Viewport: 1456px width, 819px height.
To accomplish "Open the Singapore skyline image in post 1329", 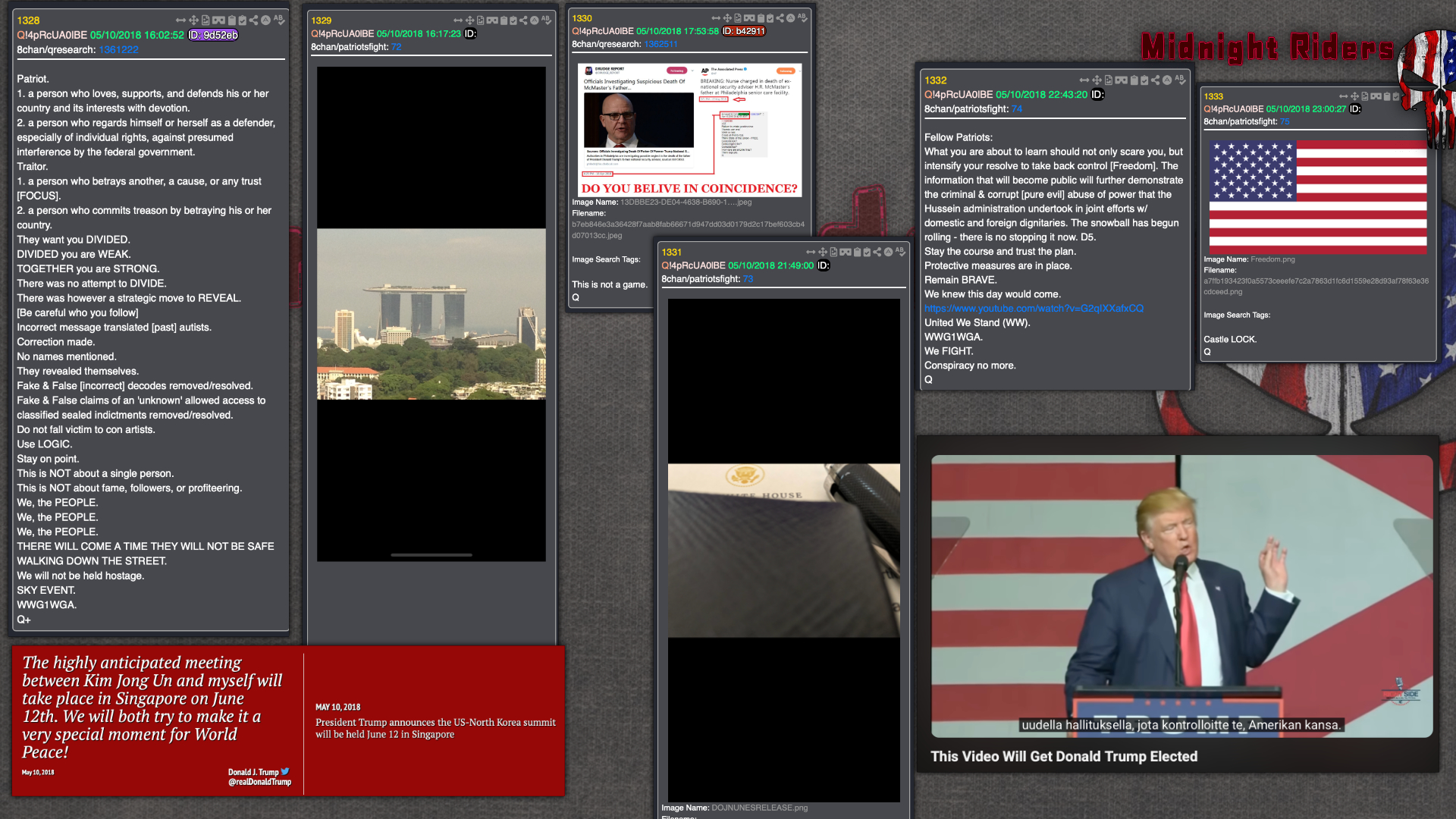I will (431, 314).
